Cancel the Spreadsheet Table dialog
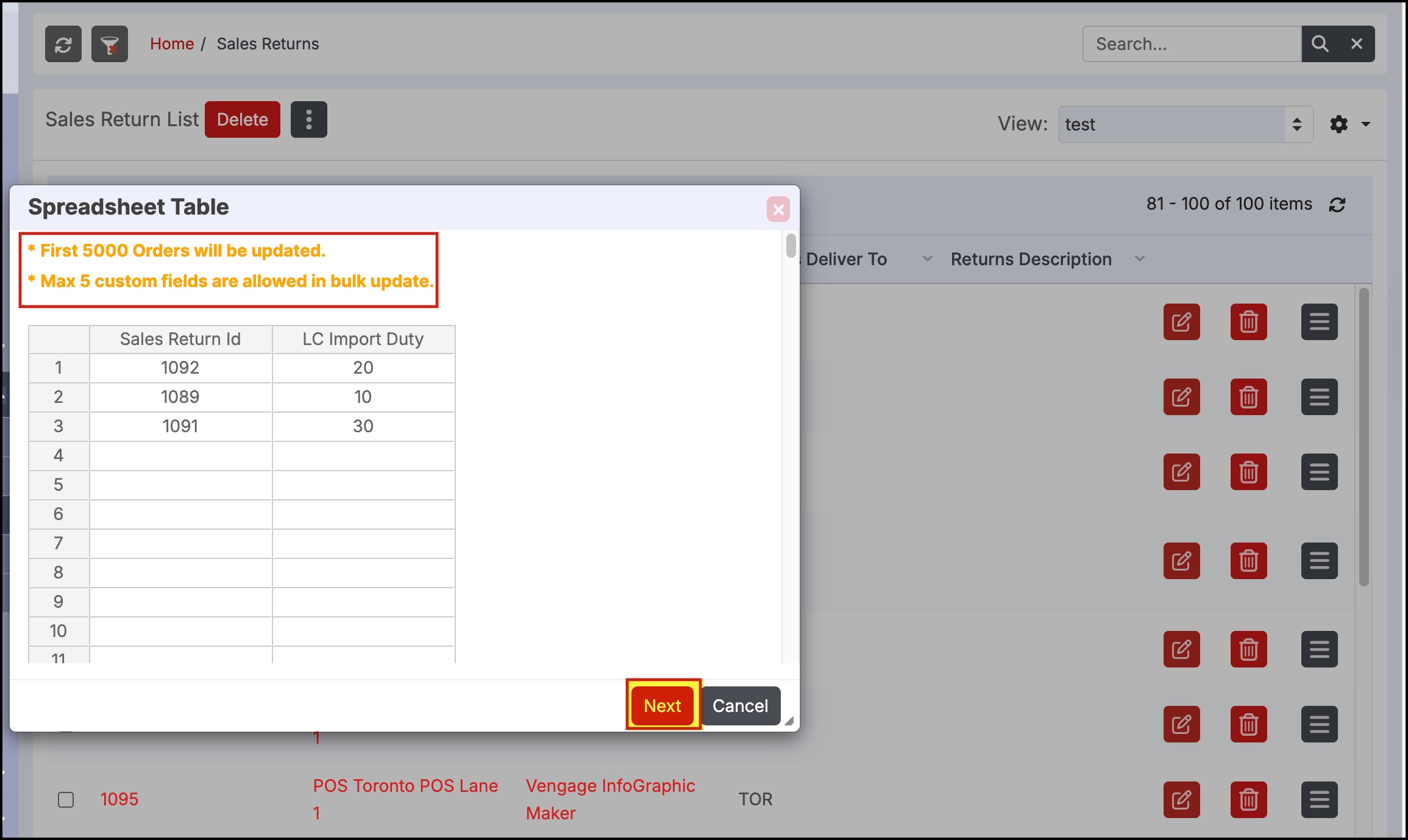Screen dimensions: 1408x840 (x=740, y=706)
